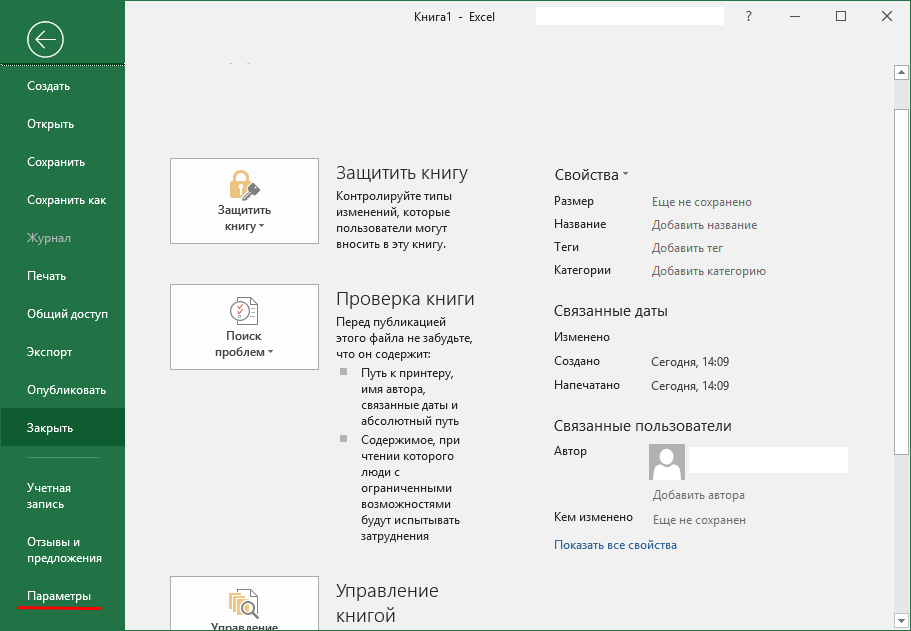Choose Печать from the left menu
This screenshot has height=631, width=911.
tap(46, 276)
